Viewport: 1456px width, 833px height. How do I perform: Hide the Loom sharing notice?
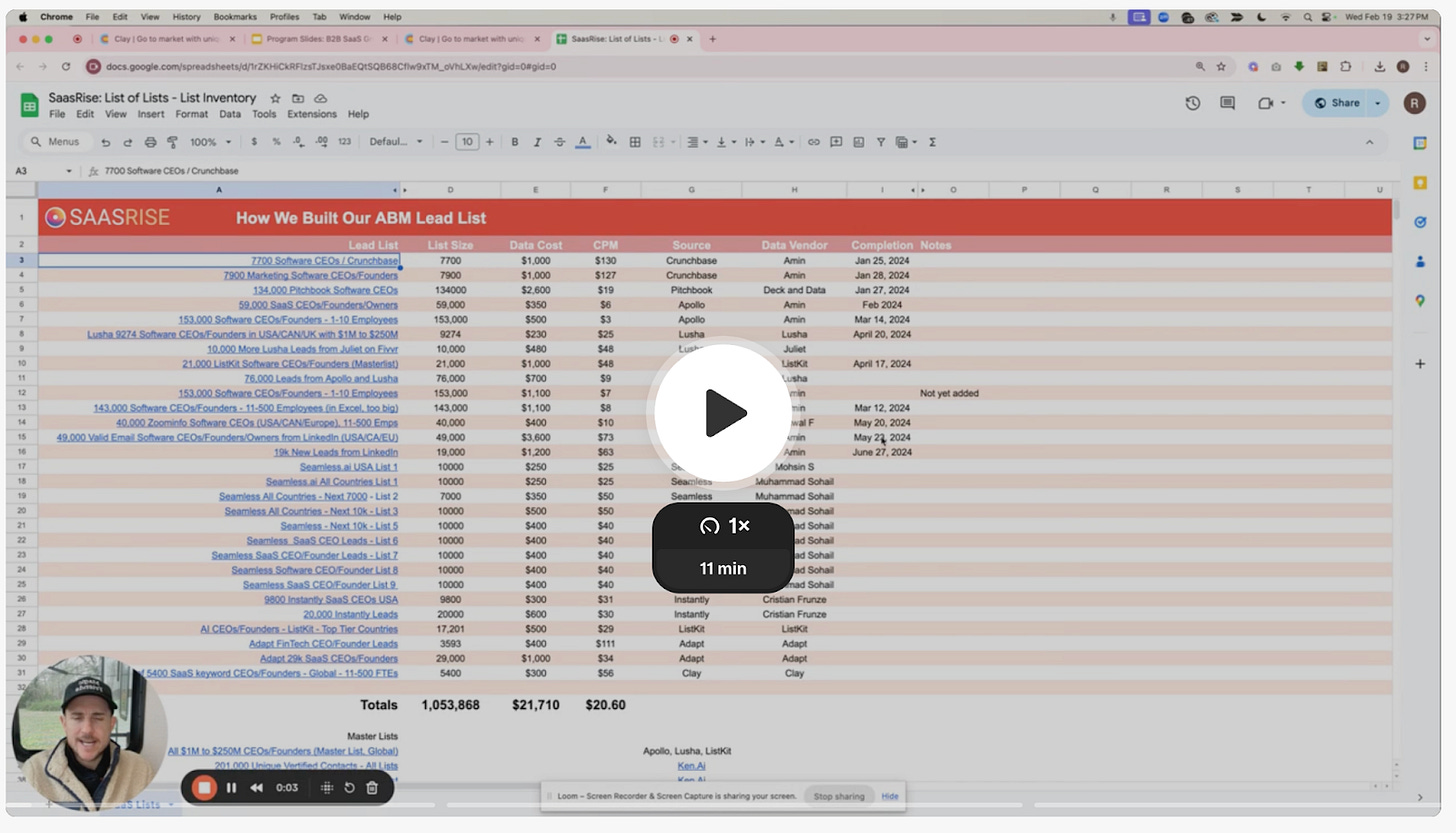tap(890, 797)
